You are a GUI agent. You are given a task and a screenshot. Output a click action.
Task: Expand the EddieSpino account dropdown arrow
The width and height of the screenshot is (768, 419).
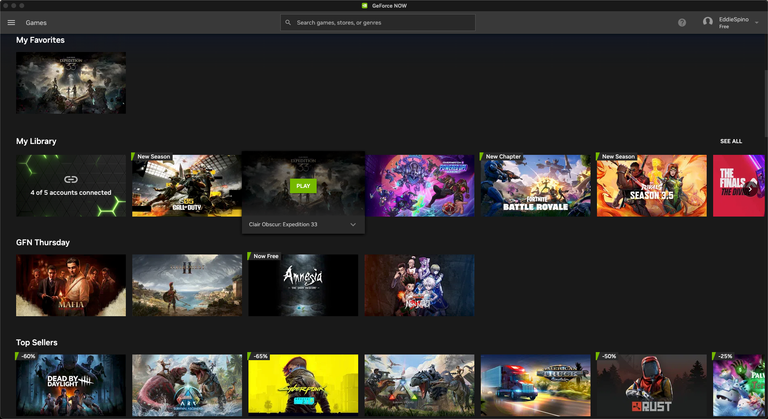pos(756,23)
